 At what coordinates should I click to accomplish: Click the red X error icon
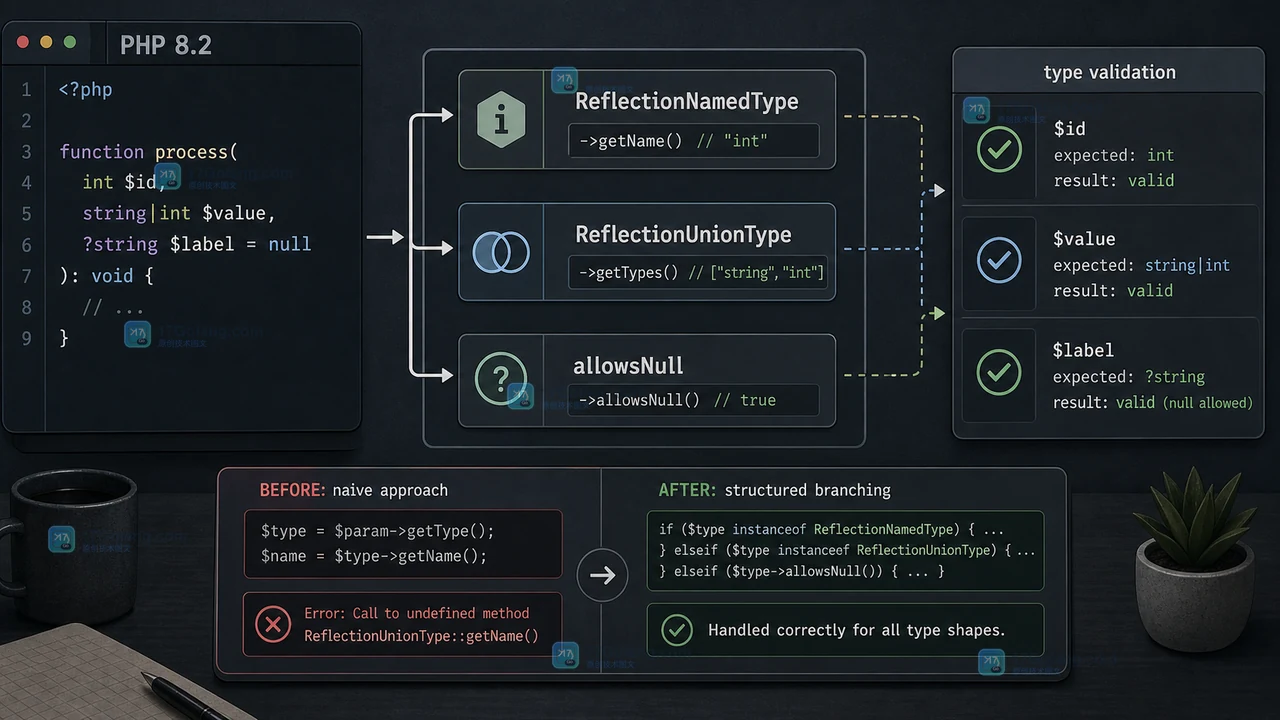272,625
